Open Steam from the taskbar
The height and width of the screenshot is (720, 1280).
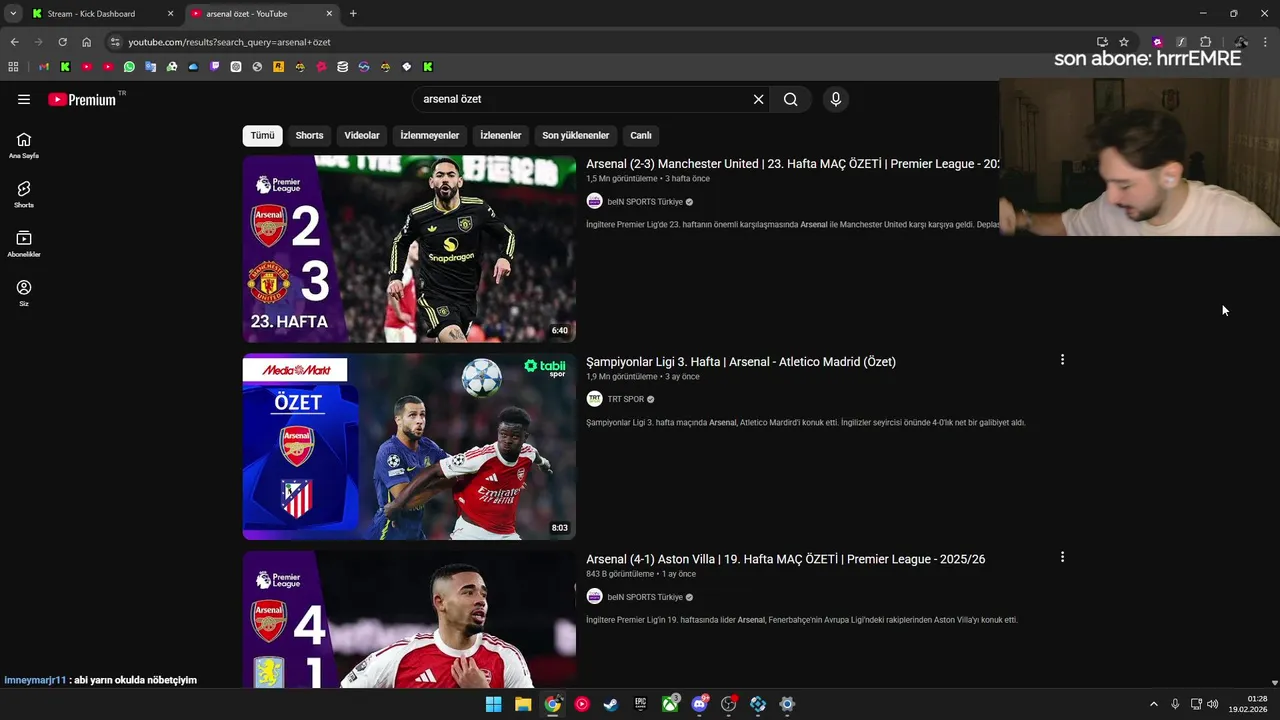611,704
